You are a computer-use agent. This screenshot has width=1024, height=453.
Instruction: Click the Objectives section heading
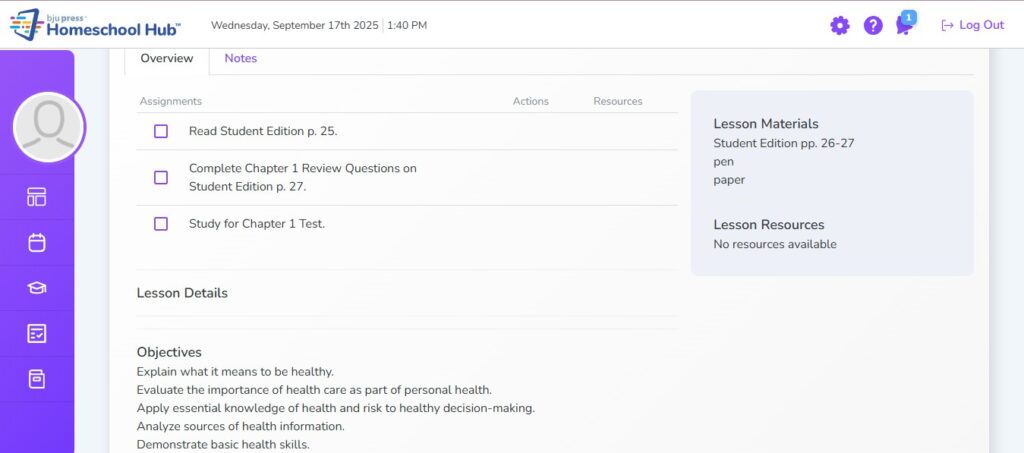(169, 352)
